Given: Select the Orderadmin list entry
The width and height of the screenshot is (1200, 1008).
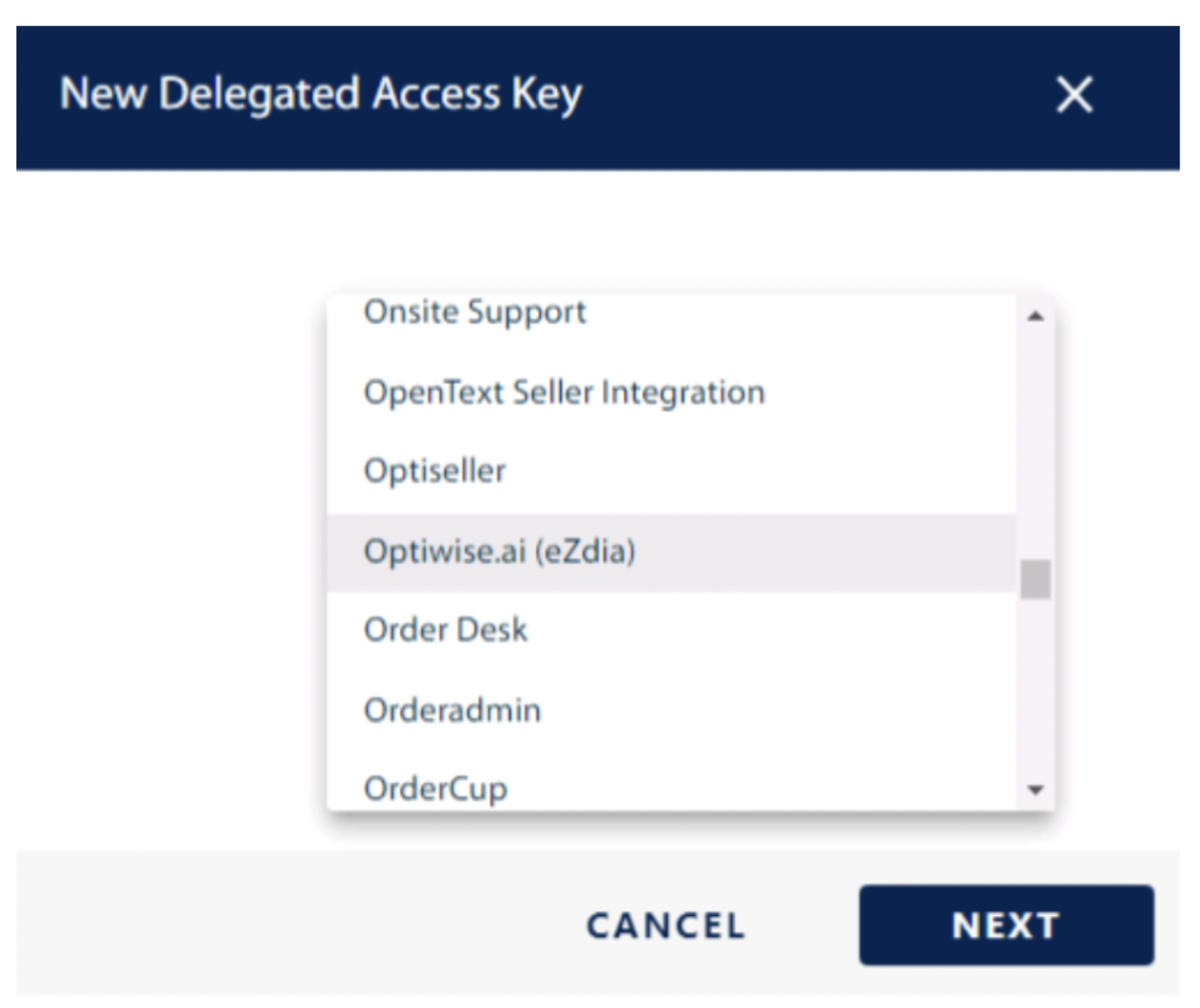Looking at the screenshot, I should point(452,710).
